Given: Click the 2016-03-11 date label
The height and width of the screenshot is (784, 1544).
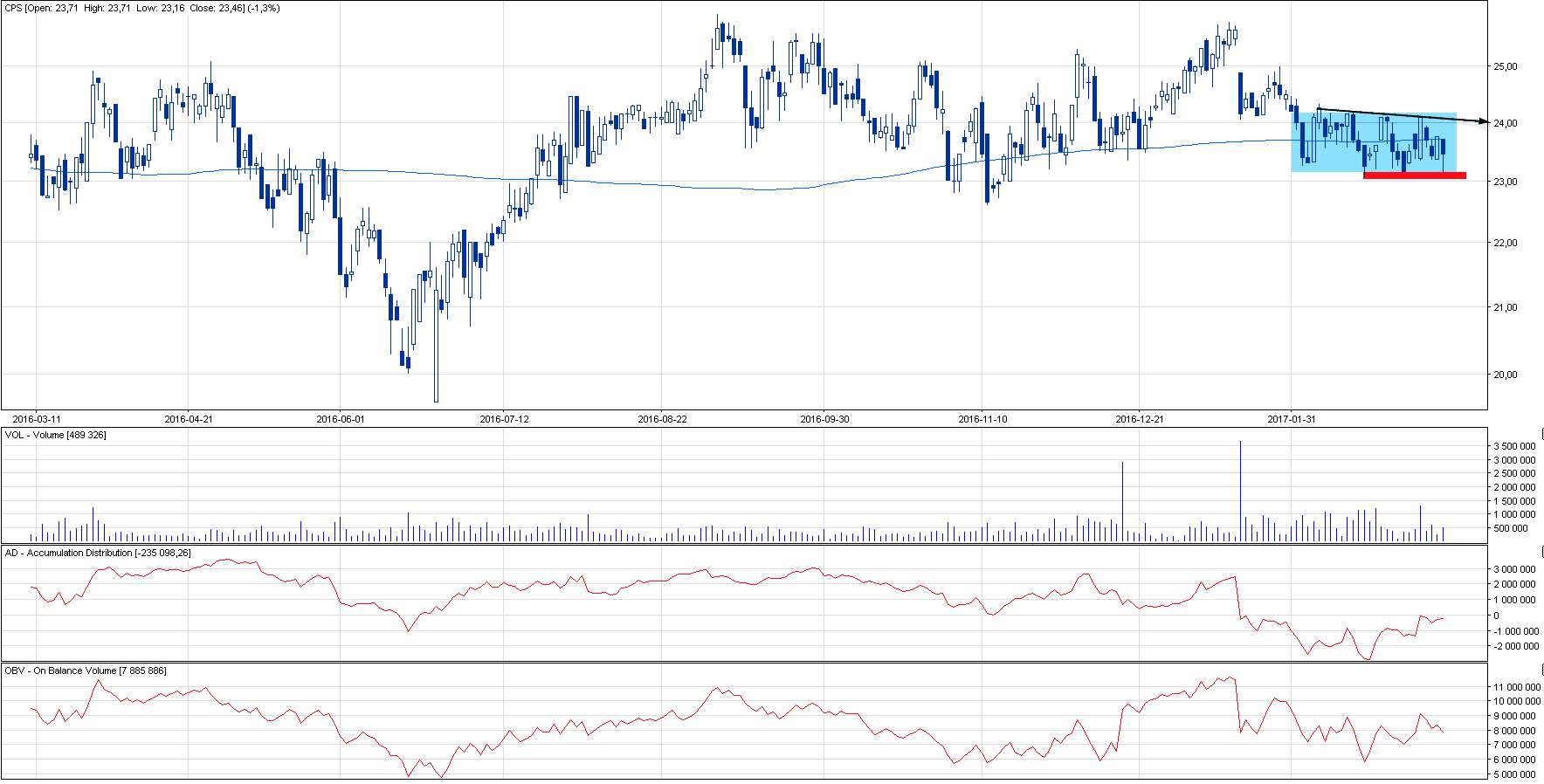Looking at the screenshot, I should [37, 419].
